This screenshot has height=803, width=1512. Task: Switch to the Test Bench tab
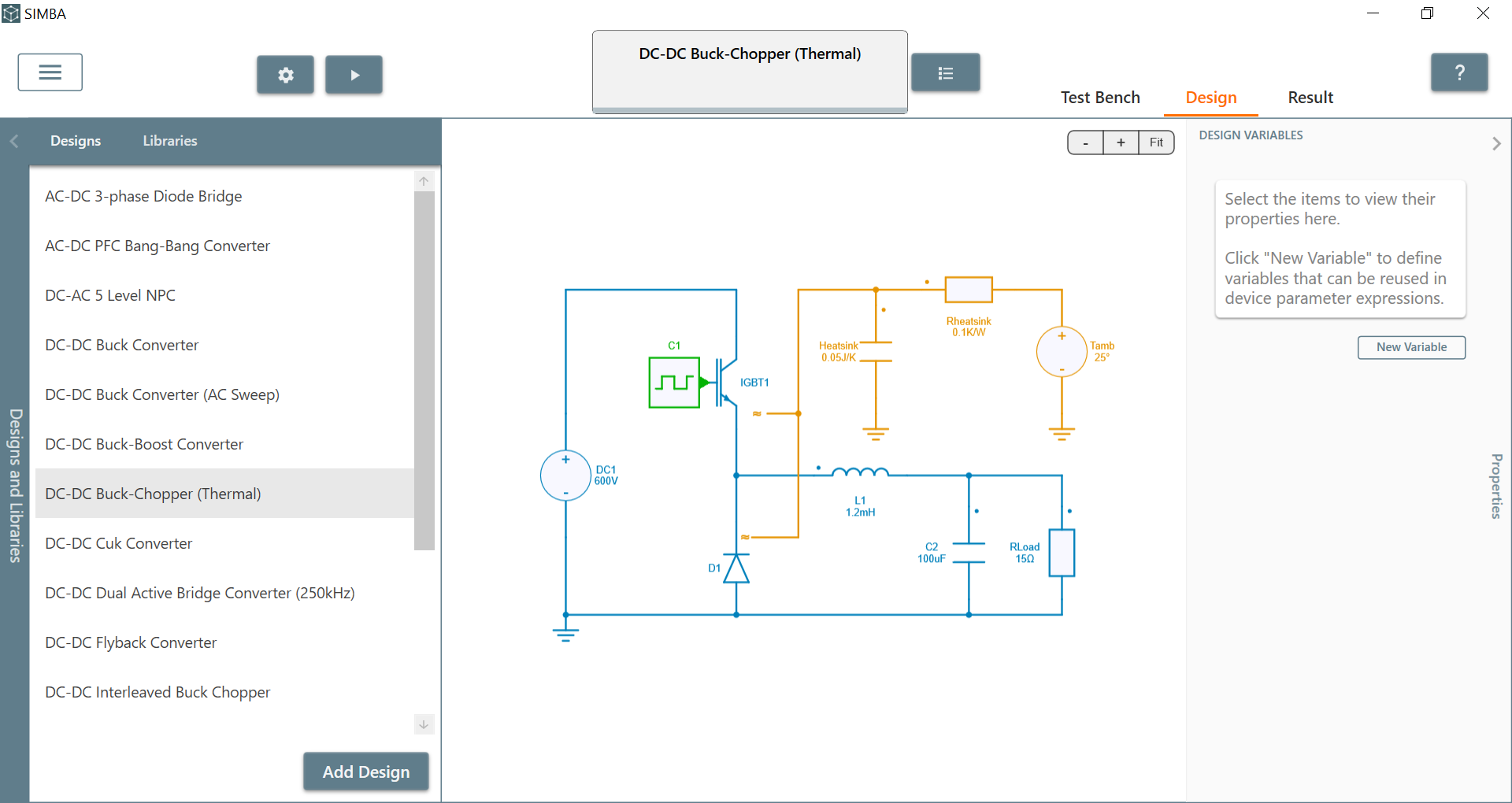pyautogui.click(x=1099, y=98)
